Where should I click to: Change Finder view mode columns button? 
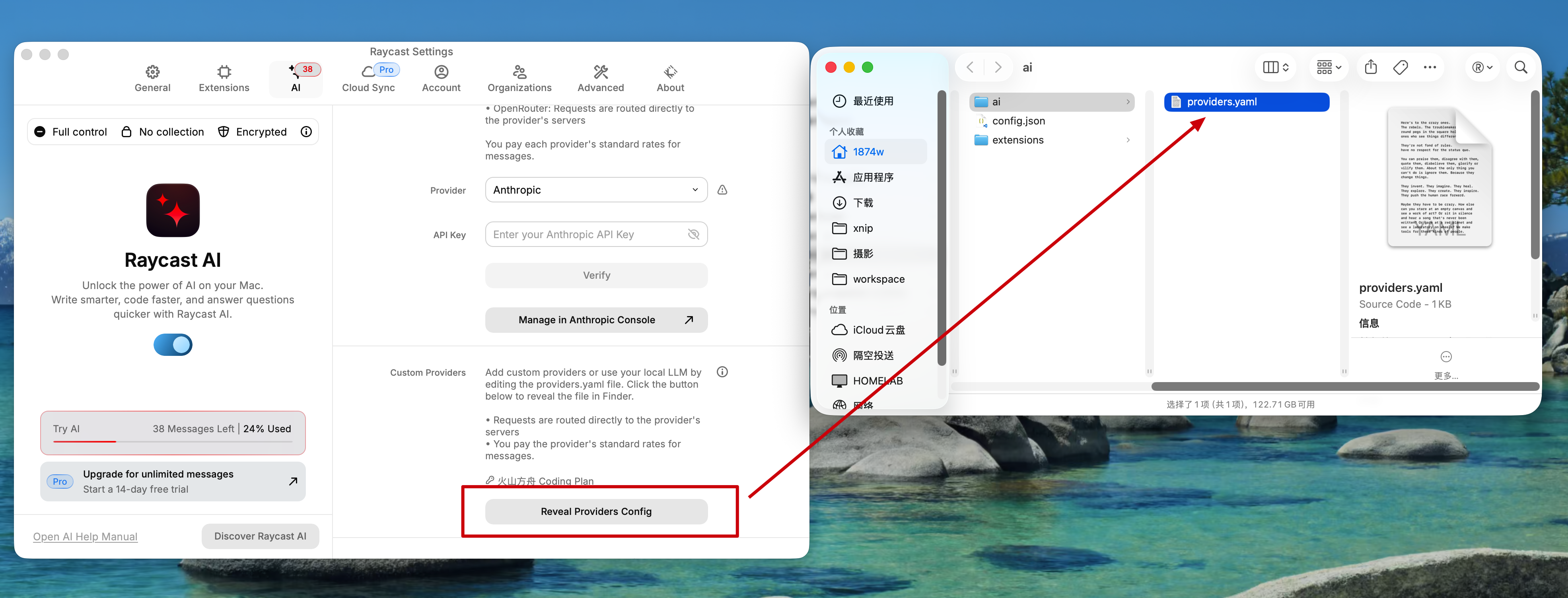point(1275,67)
